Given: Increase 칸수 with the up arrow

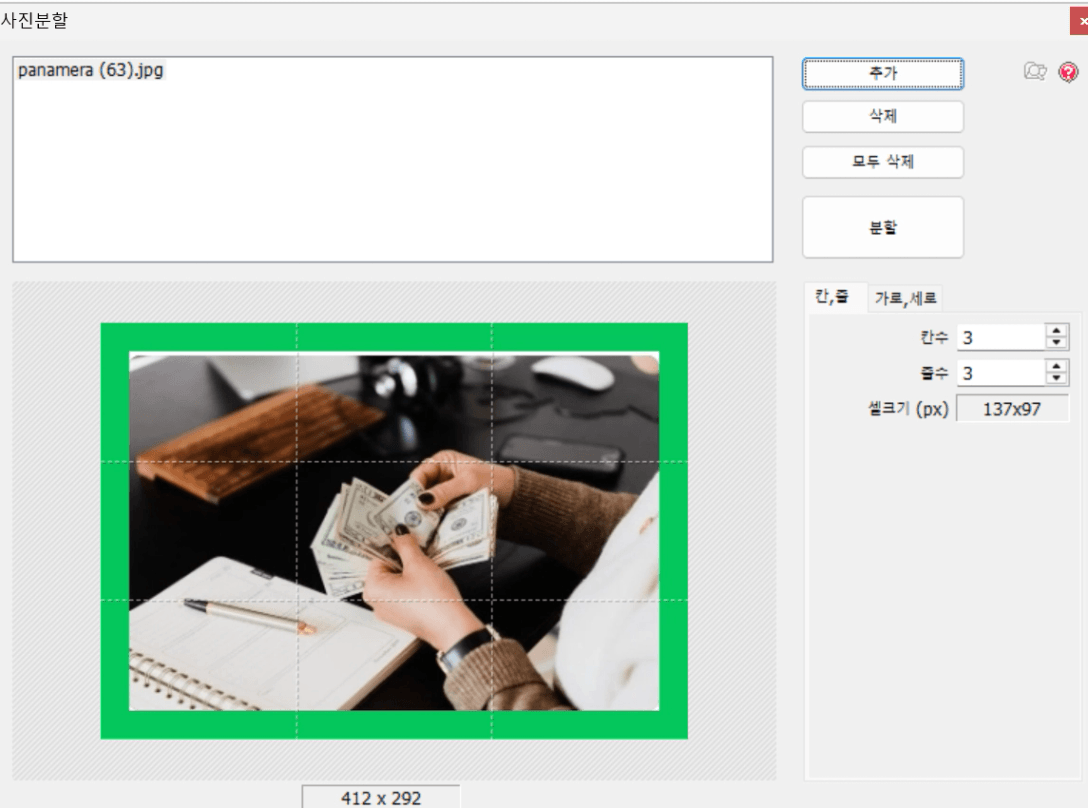Looking at the screenshot, I should 1056,331.
